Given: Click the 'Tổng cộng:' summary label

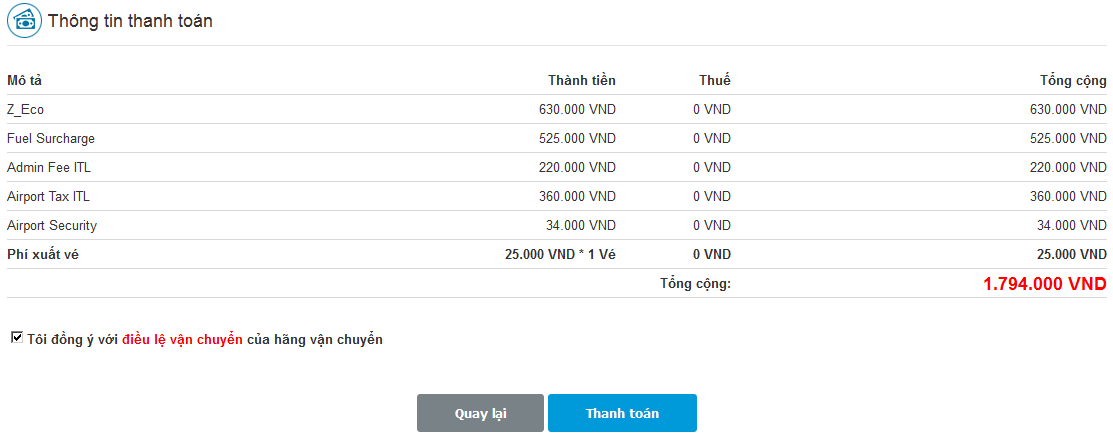Looking at the screenshot, I should [695, 284].
